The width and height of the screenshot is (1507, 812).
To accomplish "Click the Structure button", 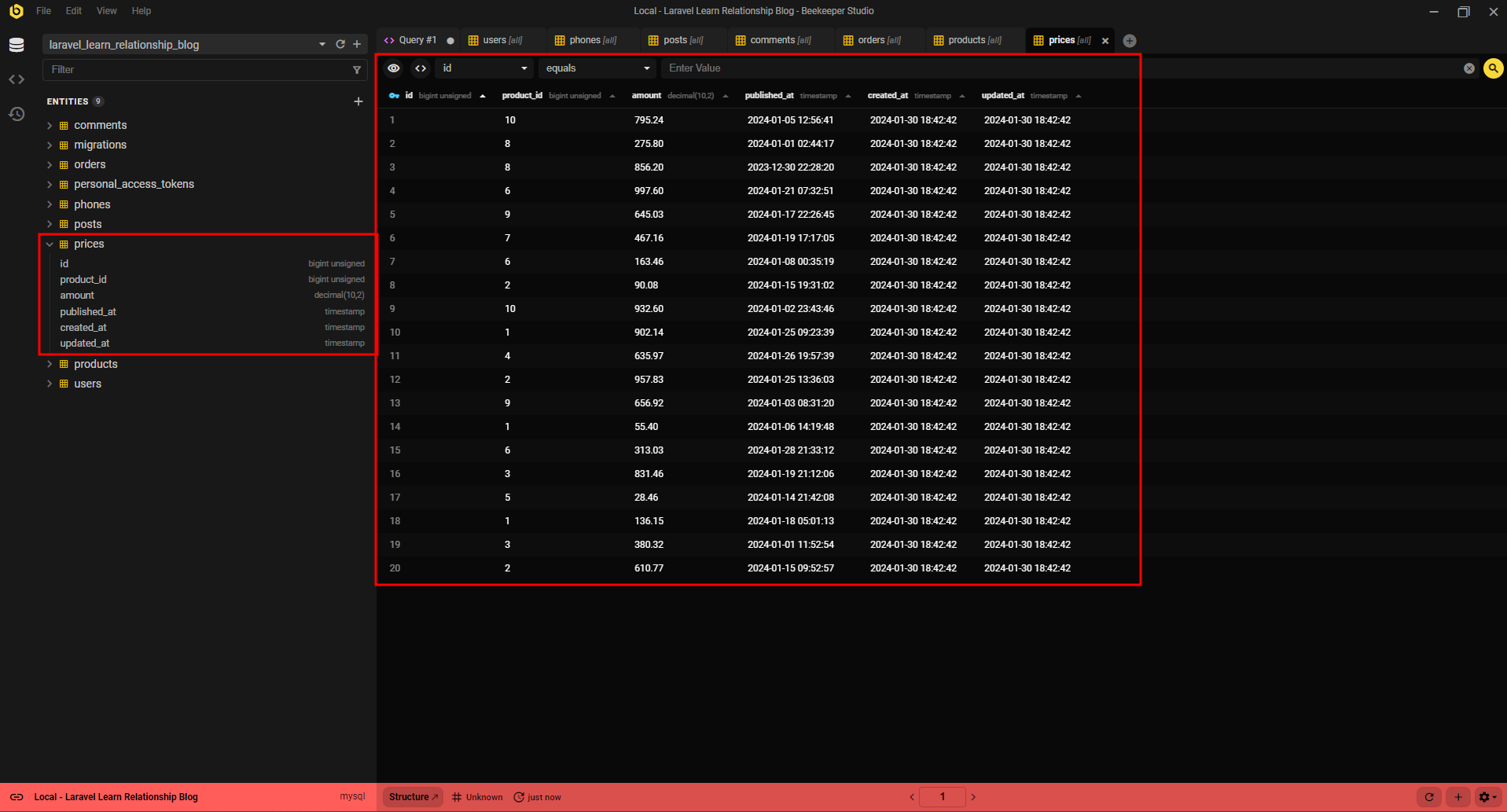I will (413, 797).
